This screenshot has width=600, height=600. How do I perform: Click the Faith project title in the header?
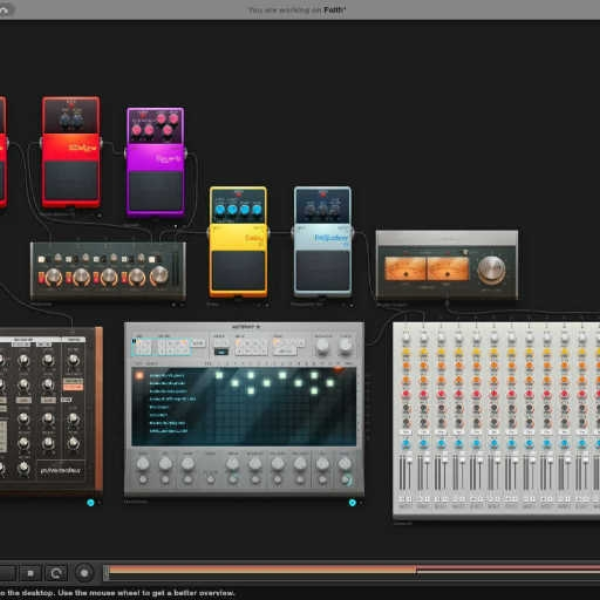334,10
